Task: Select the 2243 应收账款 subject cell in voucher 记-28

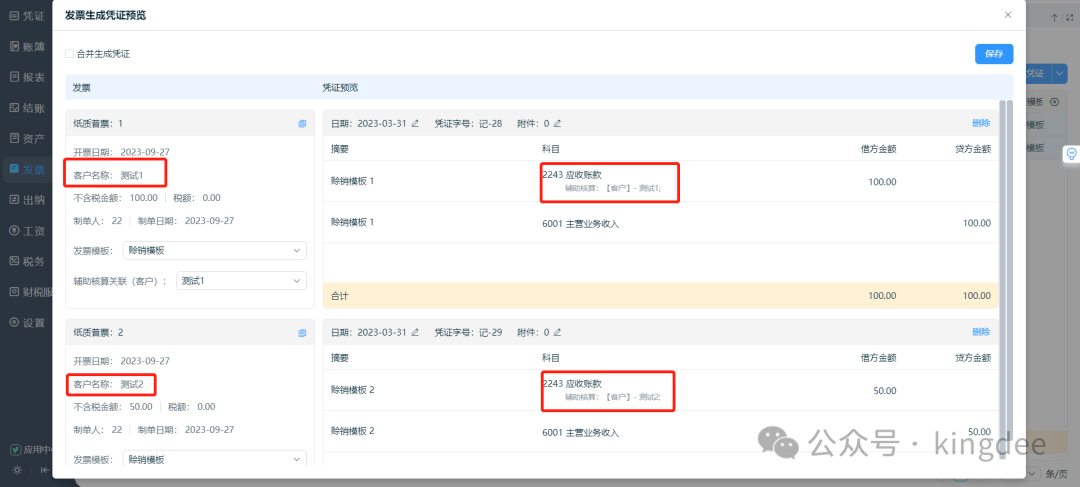Action: [x=610, y=182]
